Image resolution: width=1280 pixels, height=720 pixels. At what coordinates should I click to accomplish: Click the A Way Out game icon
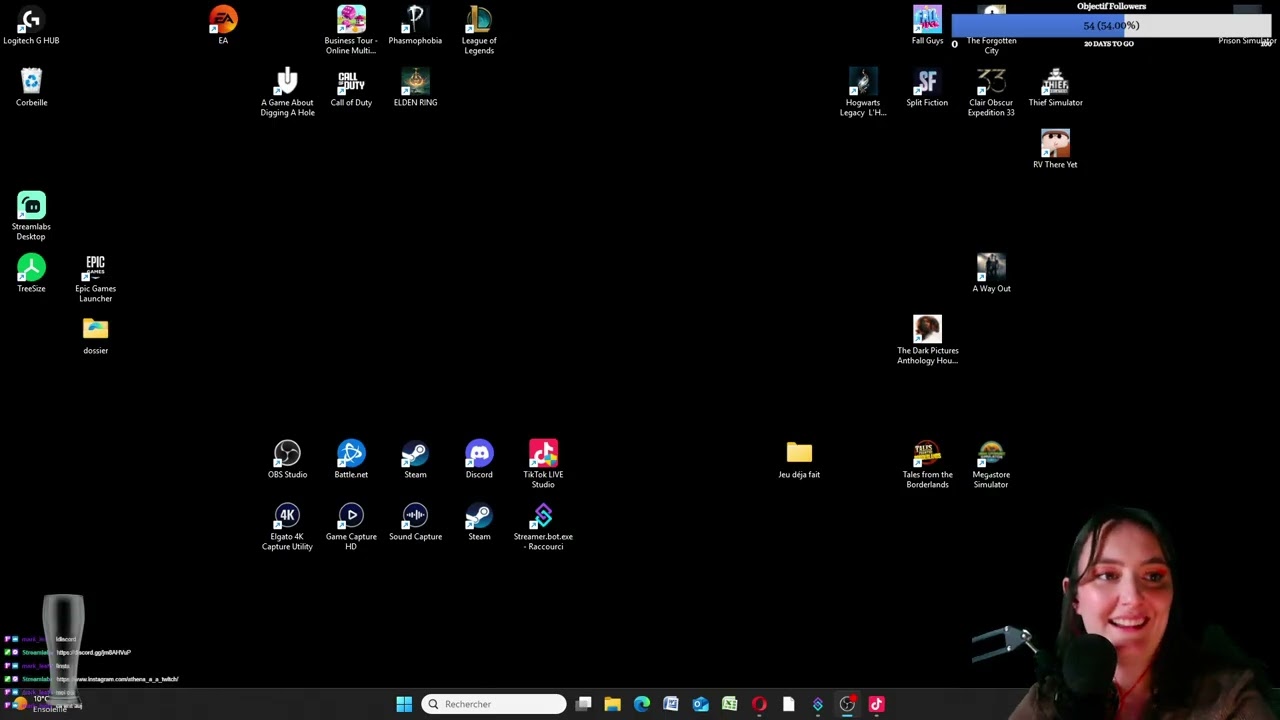[x=991, y=273]
